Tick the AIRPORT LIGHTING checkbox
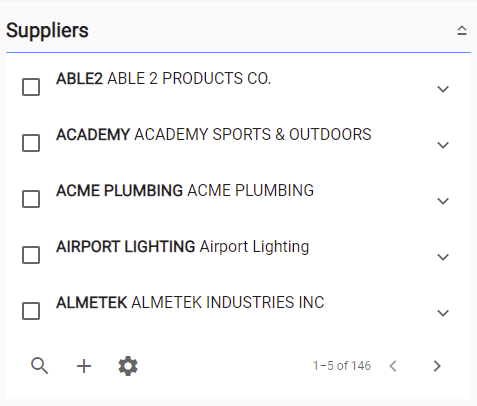477x406 pixels. point(31,255)
